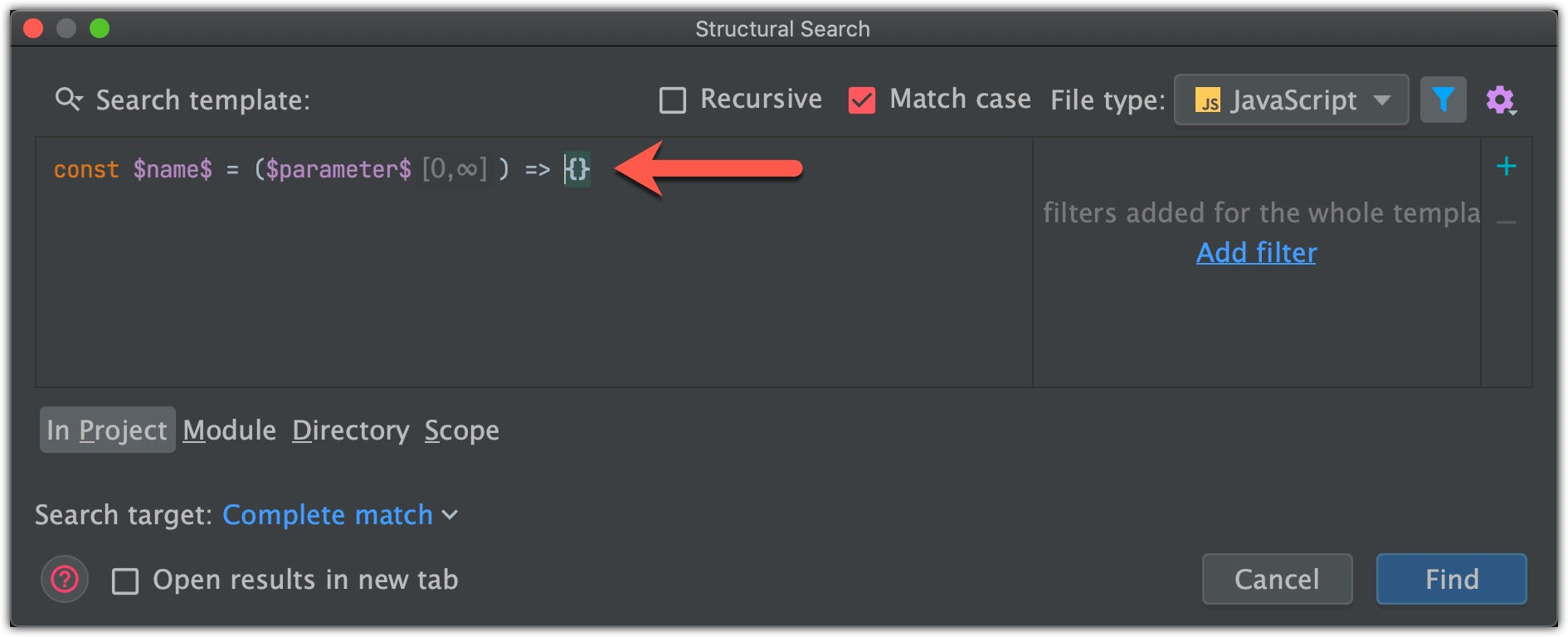Viewport: 1568px width, 637px height.
Task: Toggle the blue filter funnel icon
Action: click(x=1443, y=100)
